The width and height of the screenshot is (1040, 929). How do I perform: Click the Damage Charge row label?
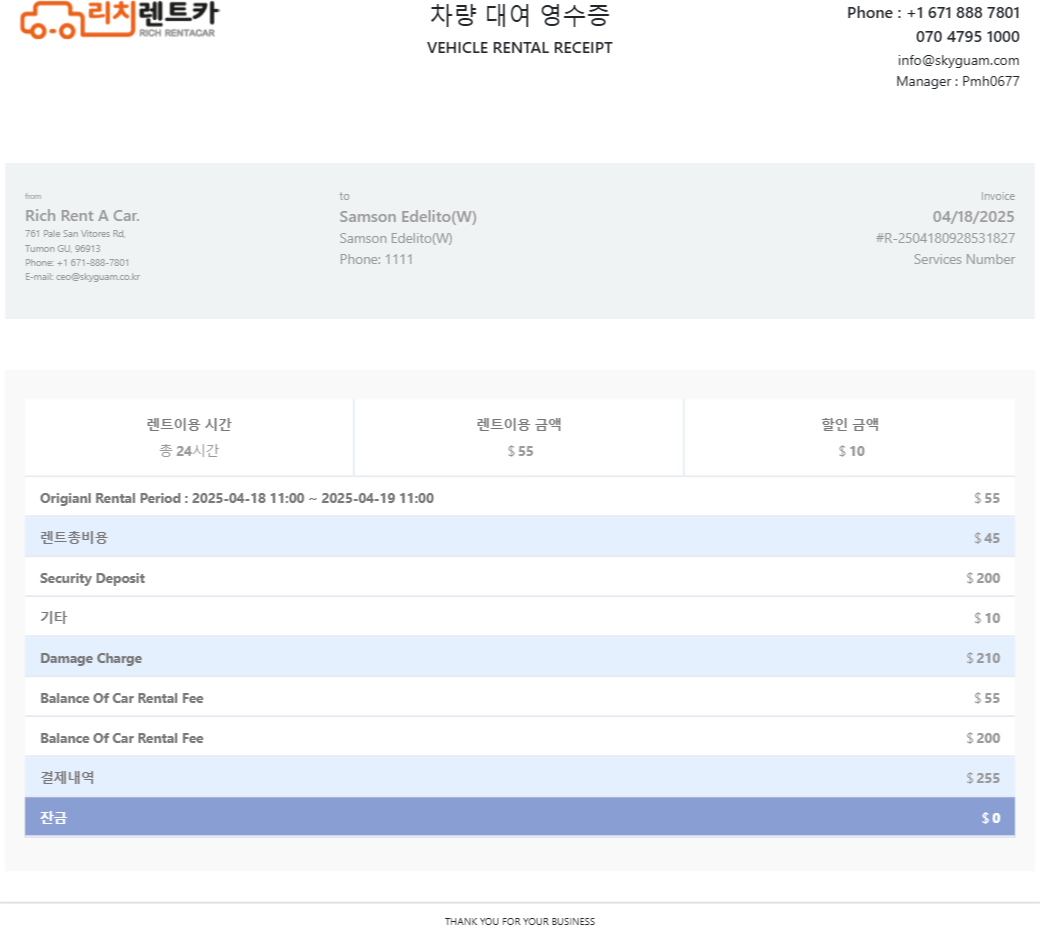[91, 658]
